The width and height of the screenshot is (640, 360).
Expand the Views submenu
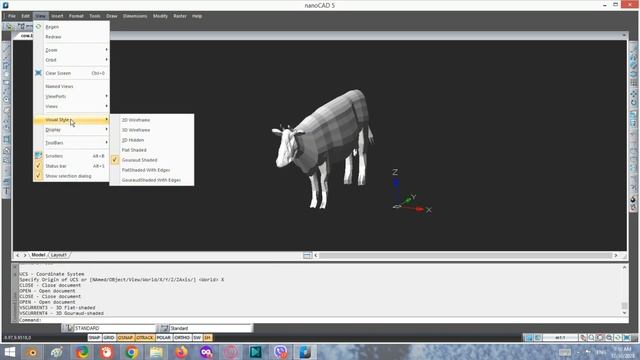click(x=71, y=107)
